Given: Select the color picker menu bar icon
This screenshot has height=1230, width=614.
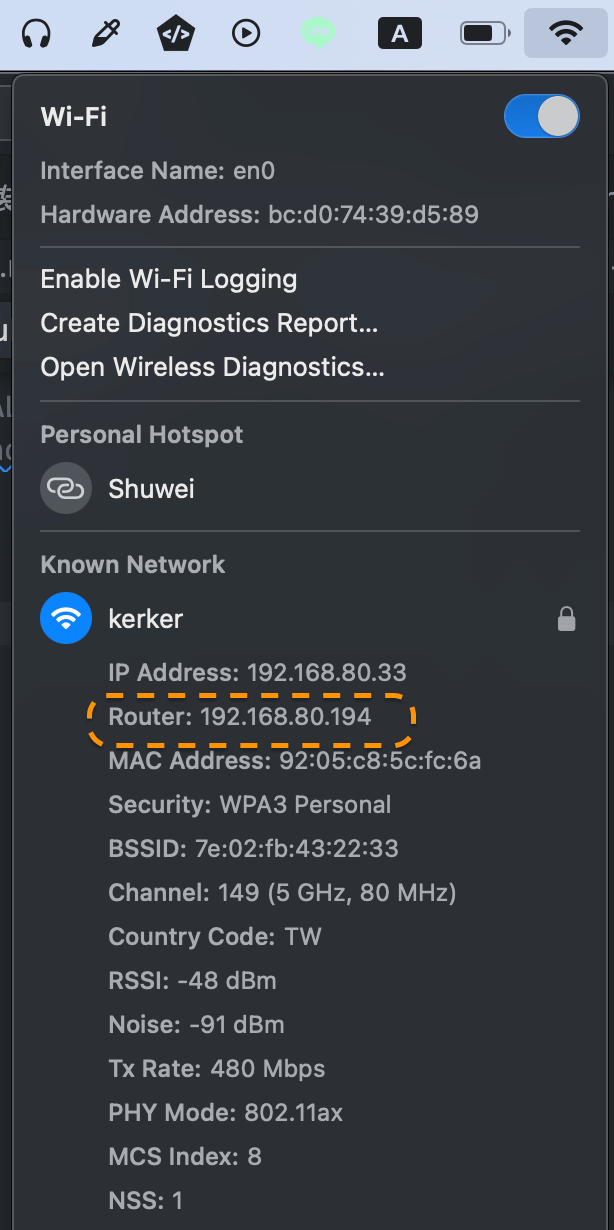Looking at the screenshot, I should (x=105, y=32).
